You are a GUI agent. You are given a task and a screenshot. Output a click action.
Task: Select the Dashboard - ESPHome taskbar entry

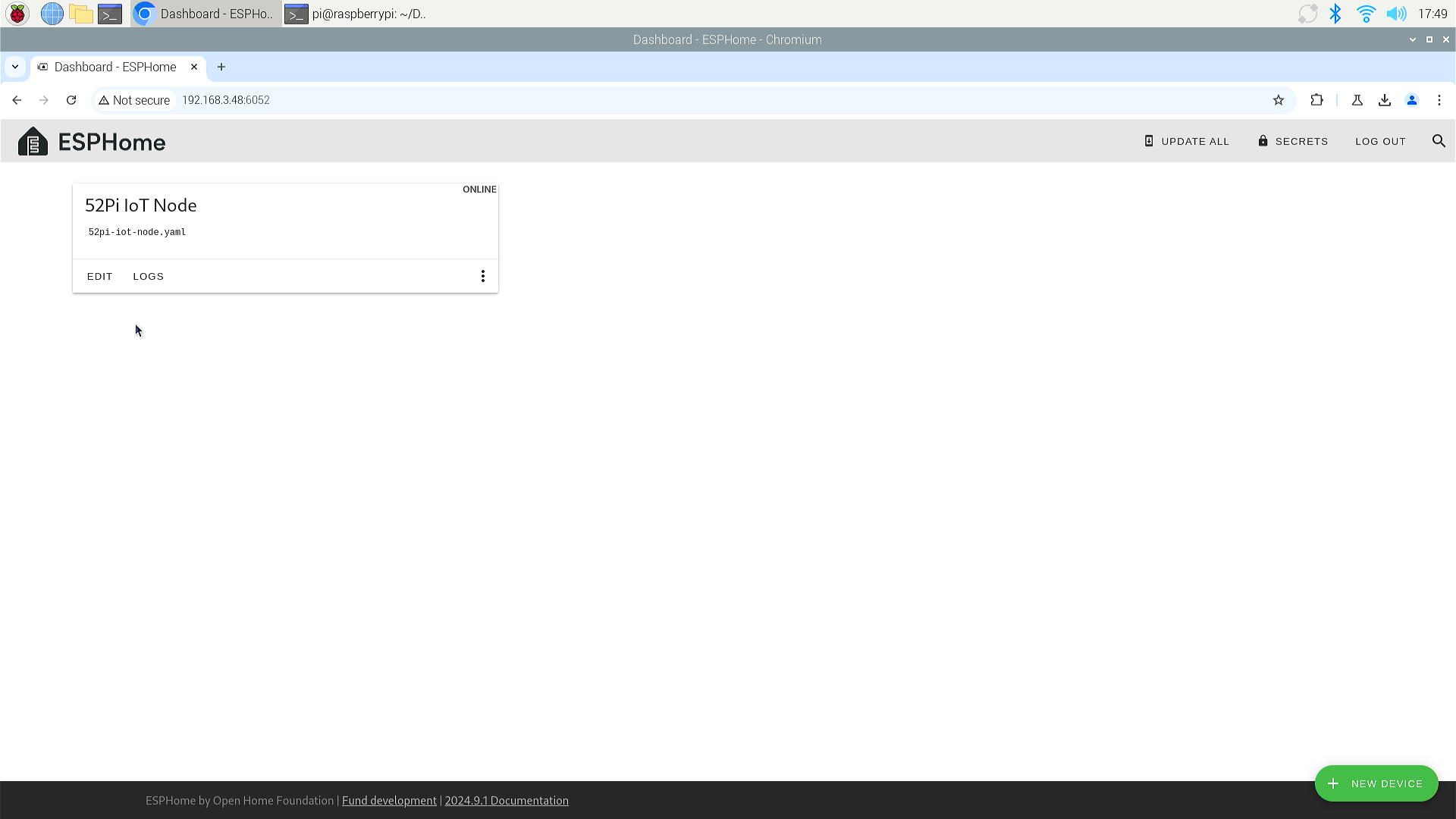206,14
